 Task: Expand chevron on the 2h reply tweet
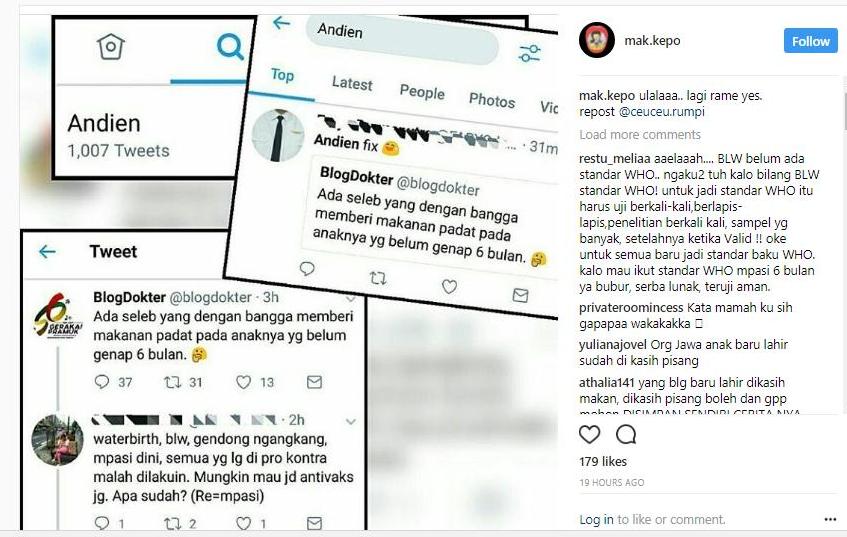[x=351, y=421]
